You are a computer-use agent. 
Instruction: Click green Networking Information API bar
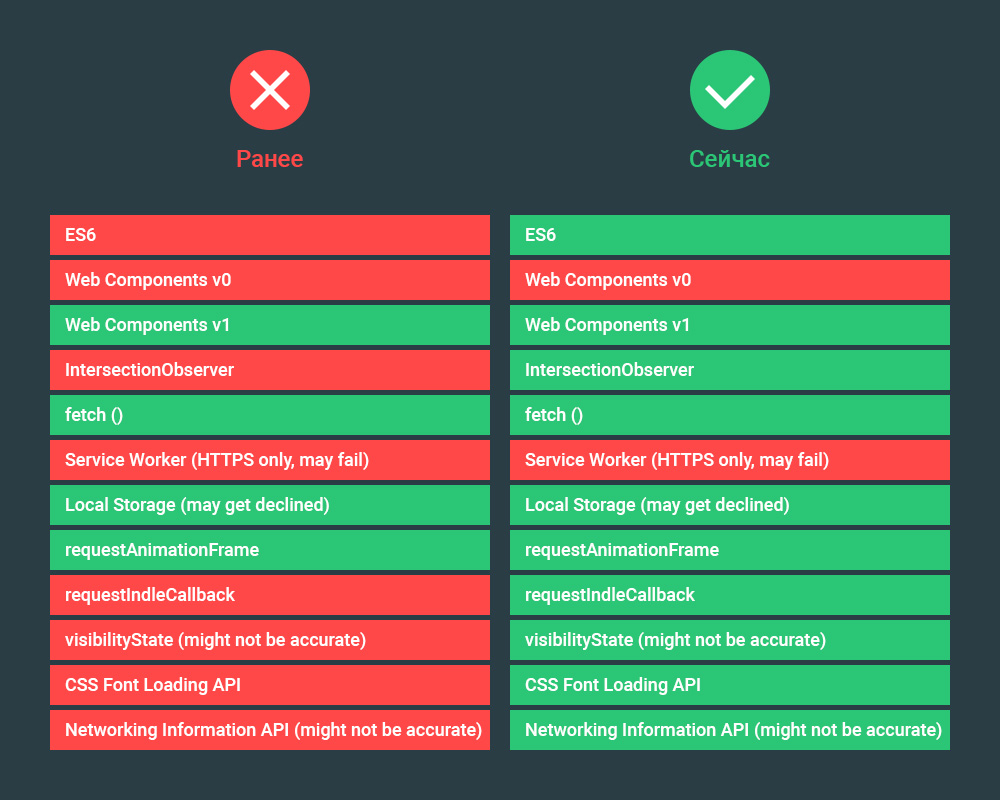(730, 730)
